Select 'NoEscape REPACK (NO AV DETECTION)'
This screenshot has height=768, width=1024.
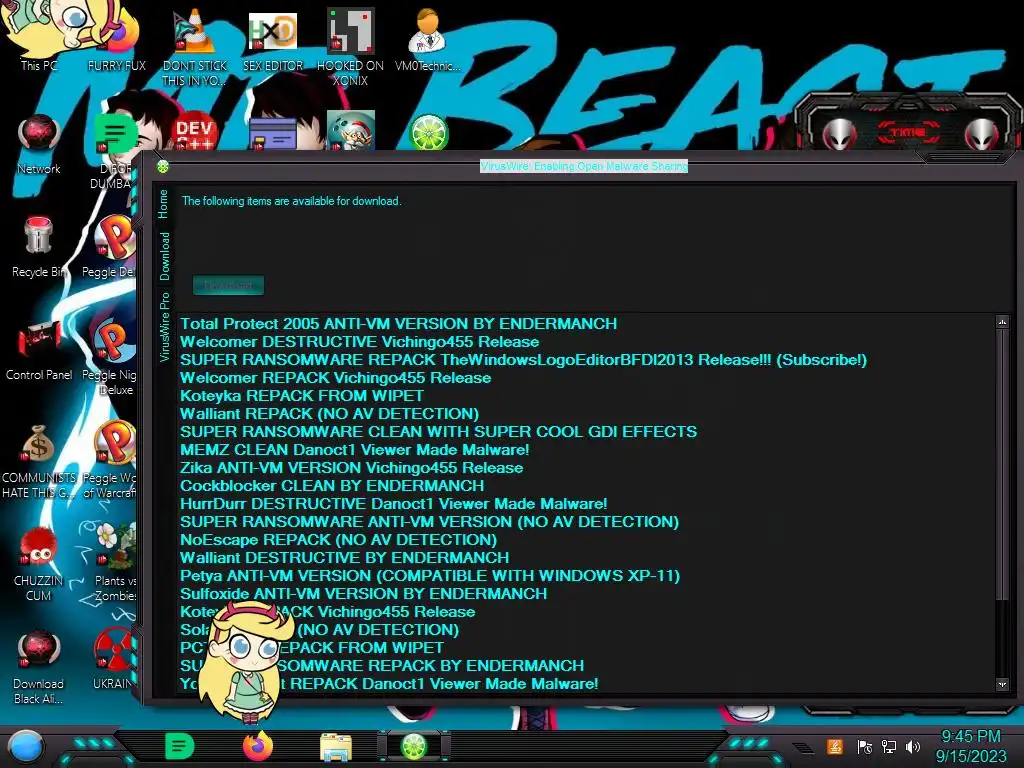[x=338, y=540]
